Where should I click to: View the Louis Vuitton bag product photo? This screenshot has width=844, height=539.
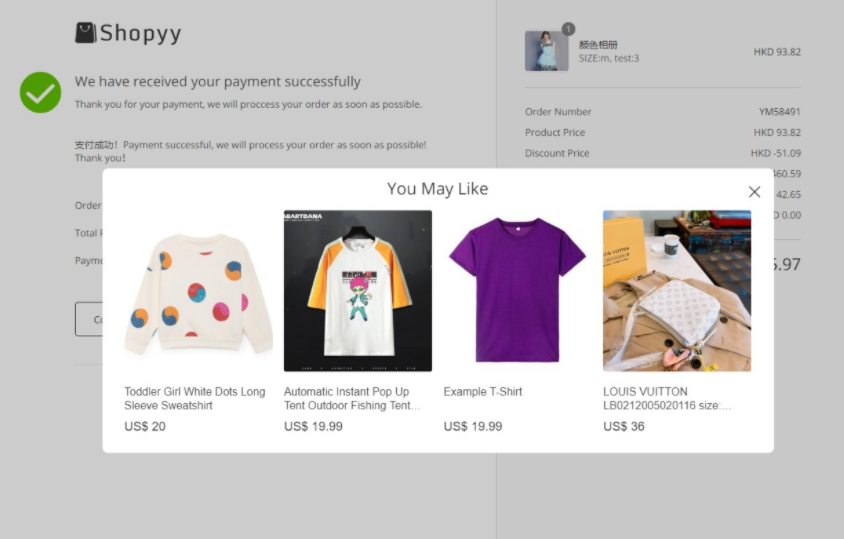pyautogui.click(x=677, y=291)
